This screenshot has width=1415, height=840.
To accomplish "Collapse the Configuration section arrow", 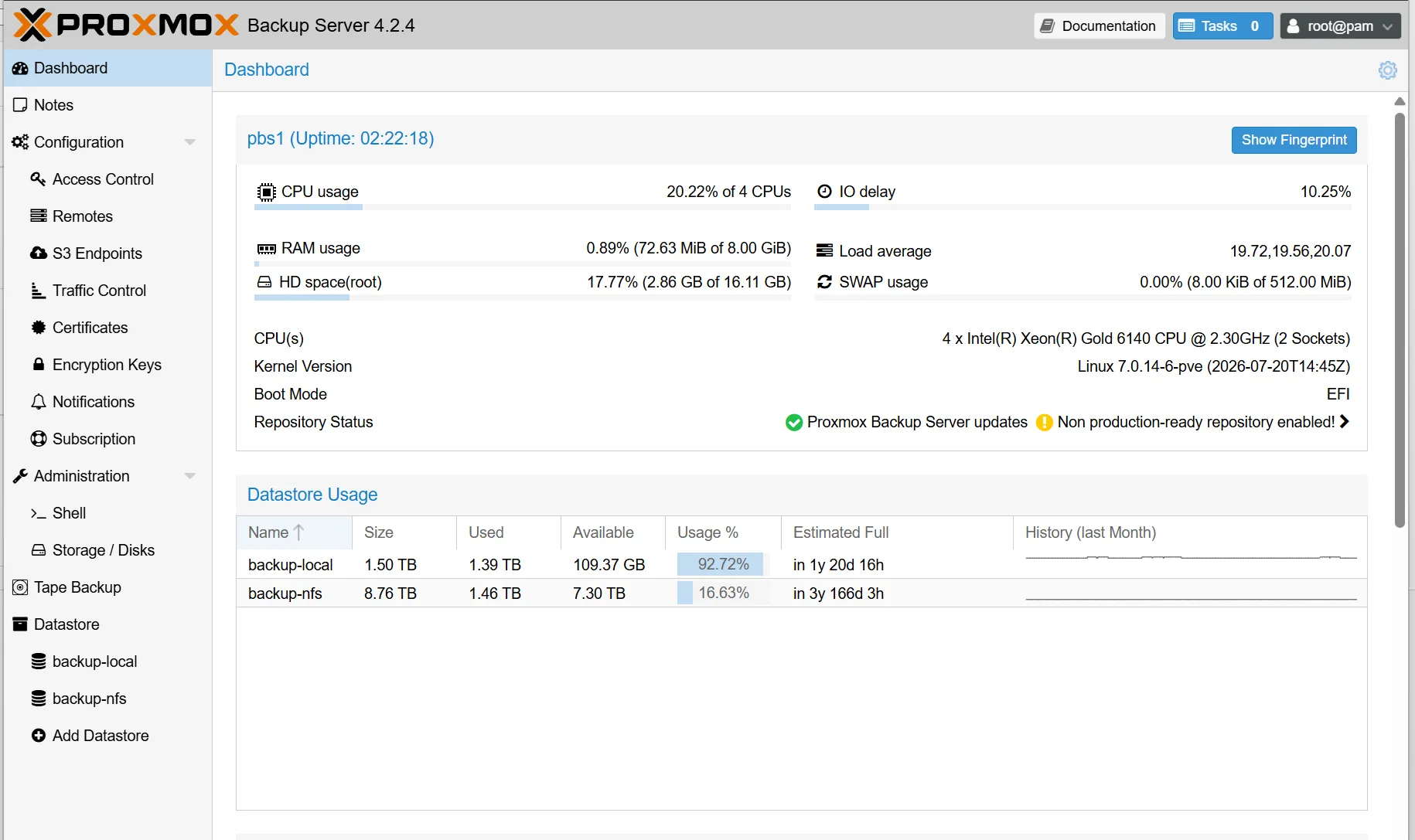I will click(189, 142).
